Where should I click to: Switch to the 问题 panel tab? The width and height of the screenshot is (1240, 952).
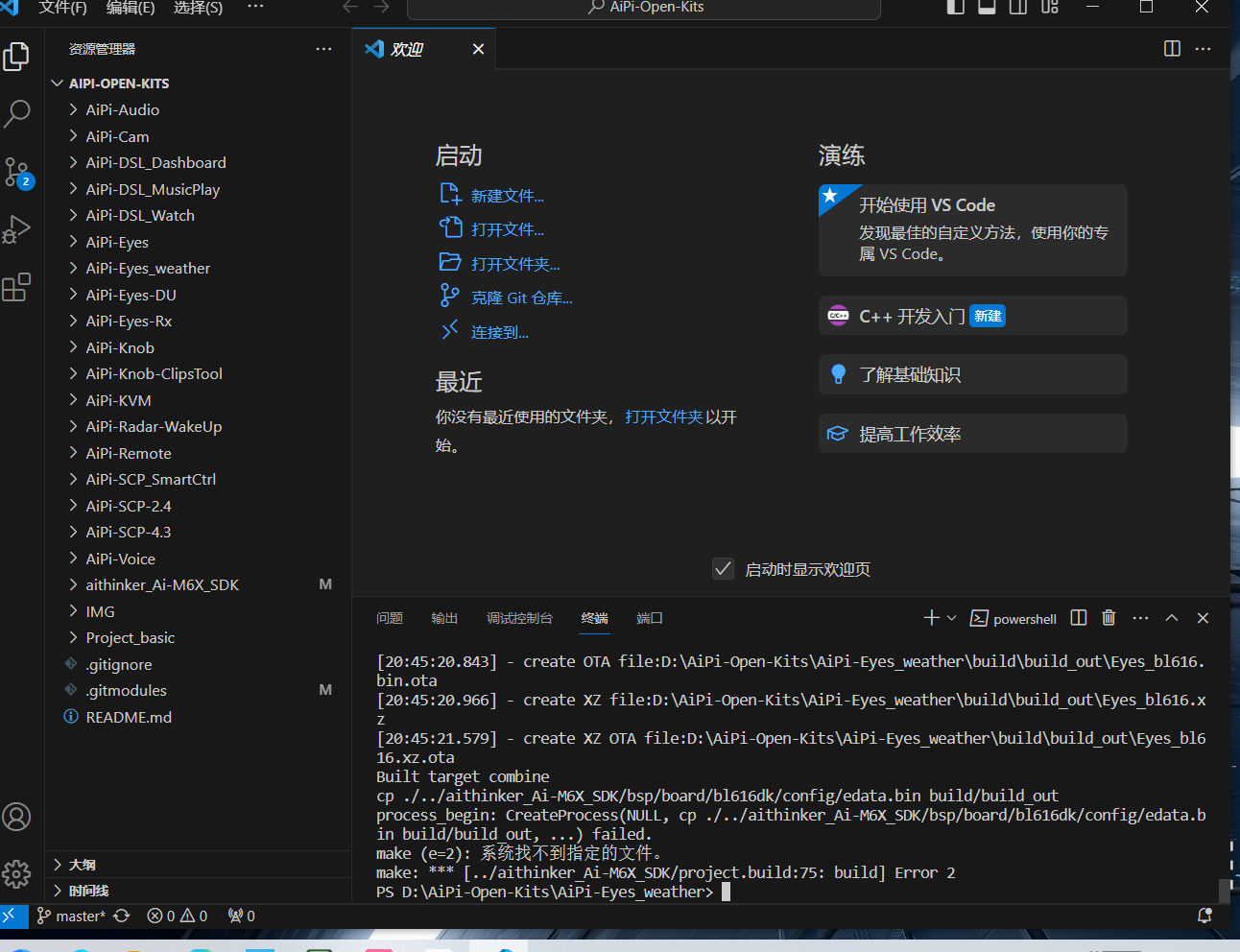[x=390, y=618]
